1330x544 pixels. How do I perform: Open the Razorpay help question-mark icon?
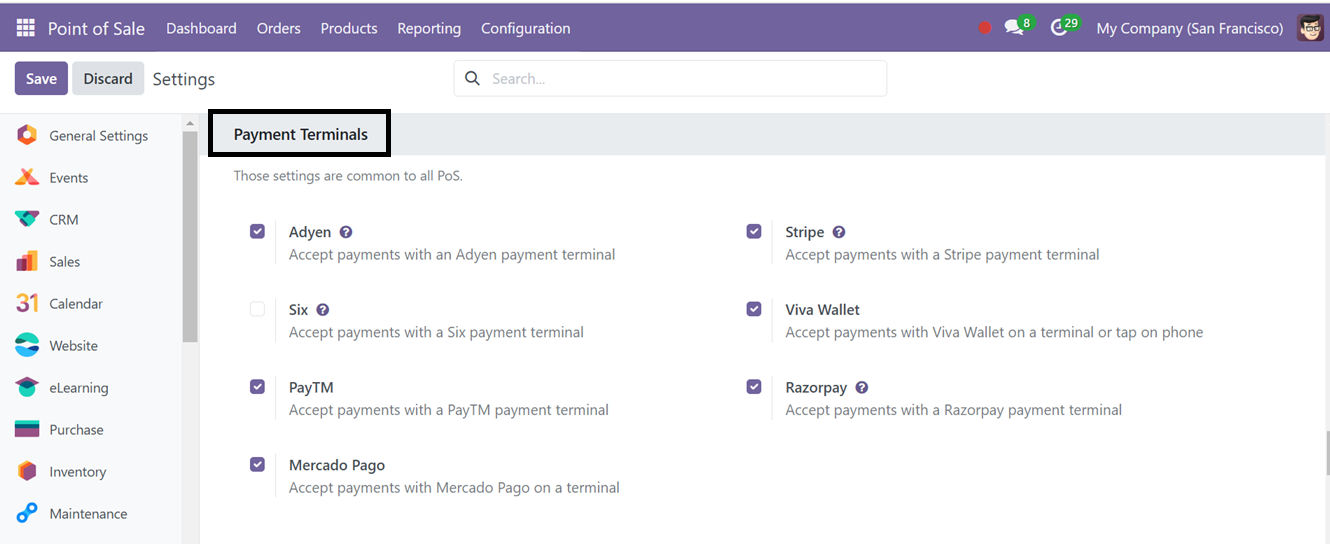pos(862,387)
